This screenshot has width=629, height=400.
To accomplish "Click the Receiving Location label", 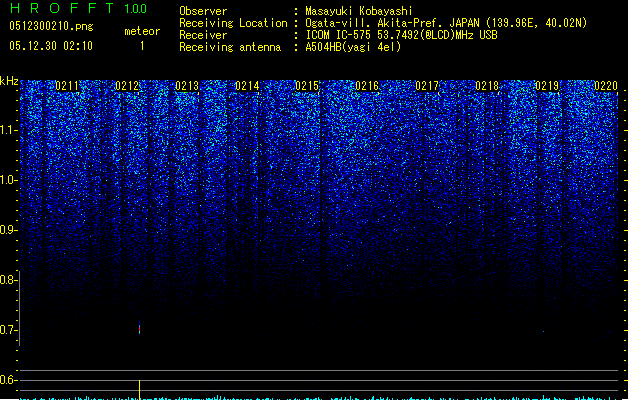I will click(233, 23).
